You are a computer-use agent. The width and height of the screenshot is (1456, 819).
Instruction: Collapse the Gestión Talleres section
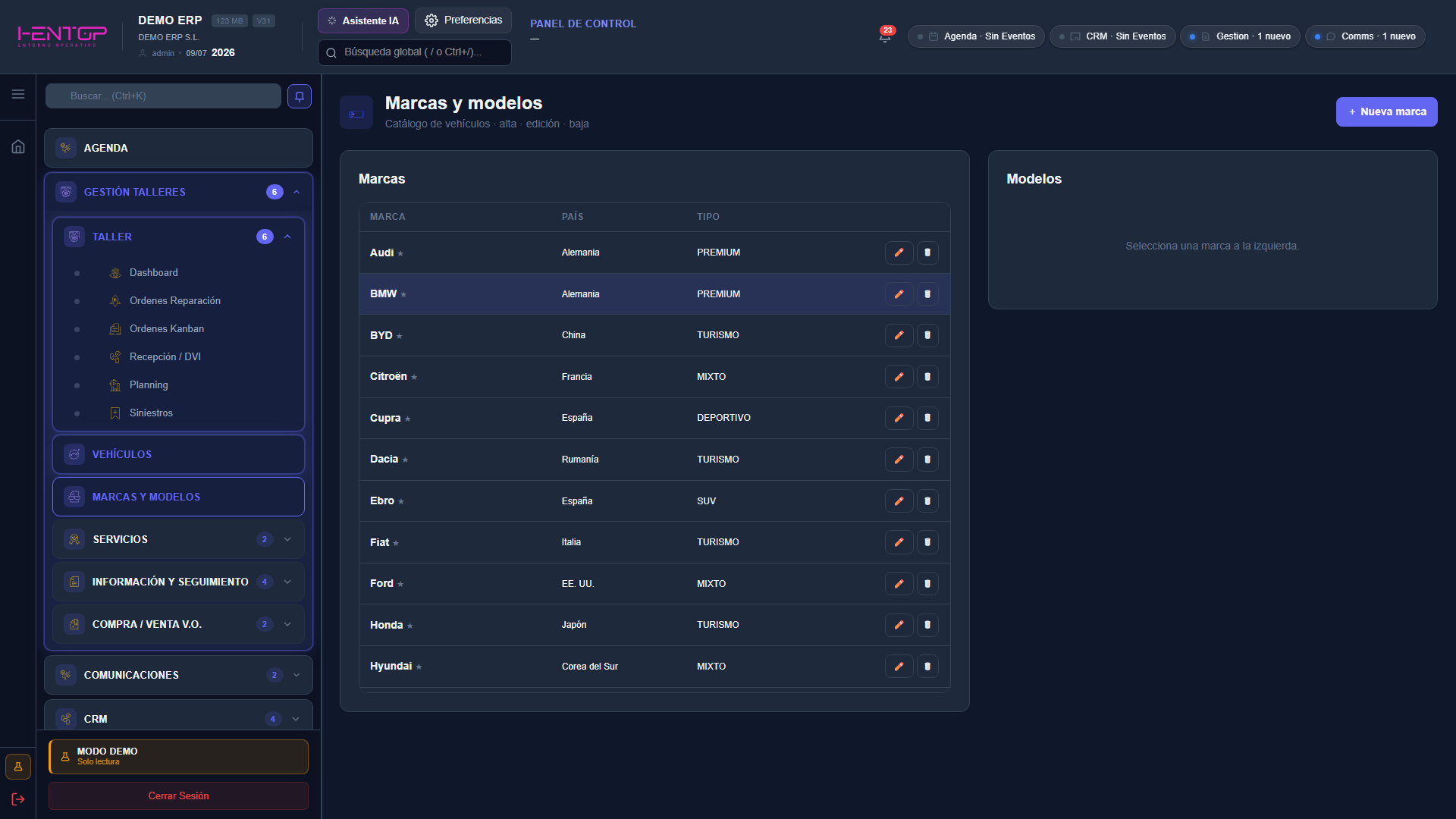click(297, 192)
